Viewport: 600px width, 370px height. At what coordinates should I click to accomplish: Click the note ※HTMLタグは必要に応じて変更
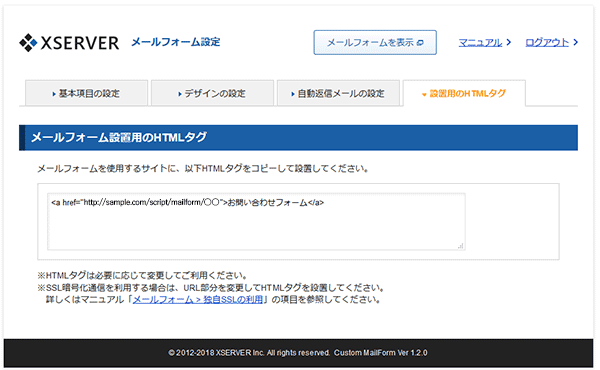tap(142, 275)
